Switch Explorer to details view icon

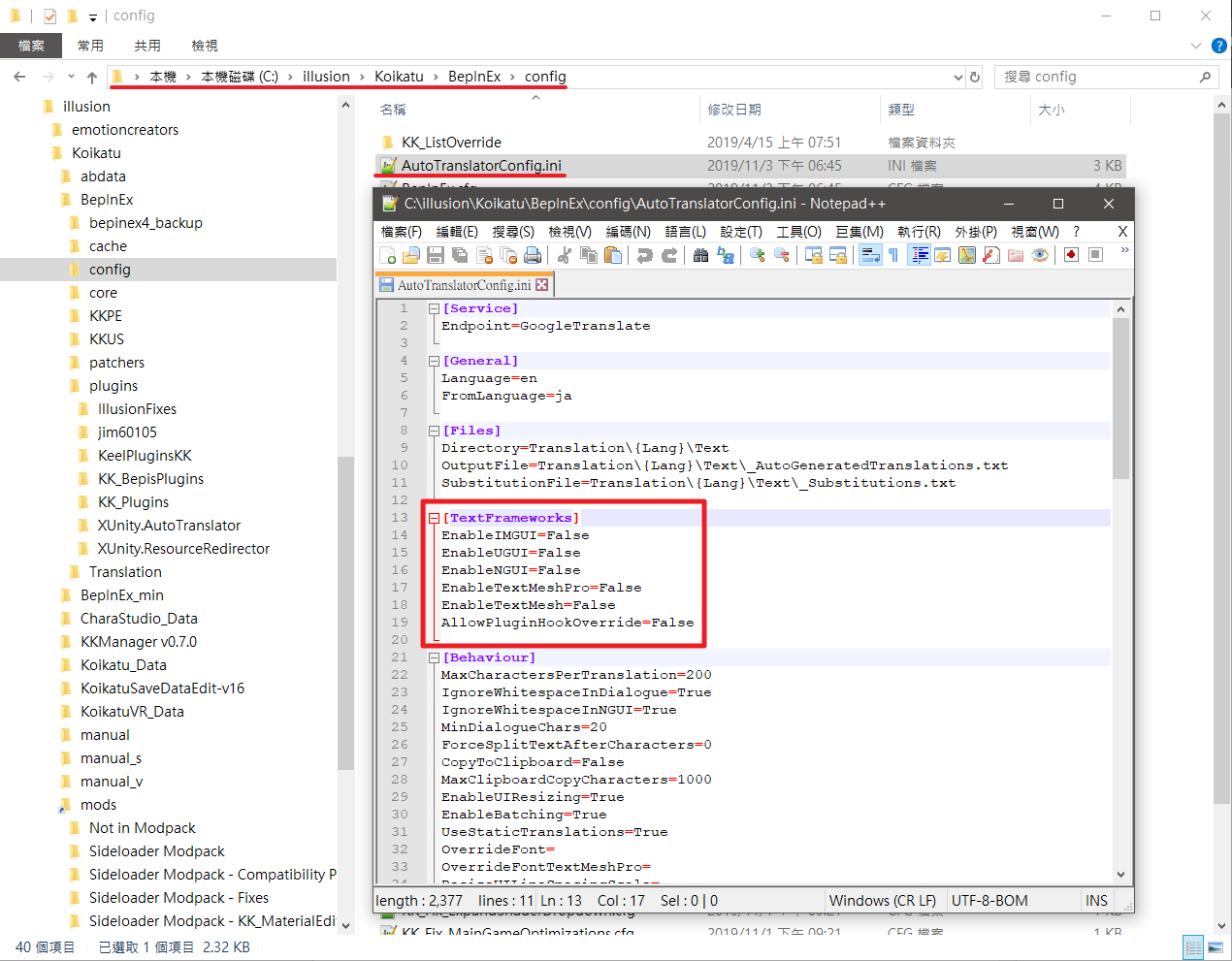point(1193,947)
